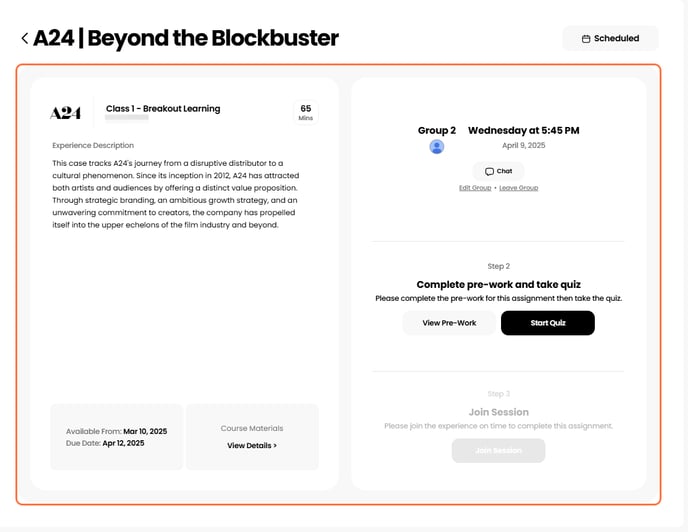Open the group Chat
The image size is (688, 532).
coord(498,171)
